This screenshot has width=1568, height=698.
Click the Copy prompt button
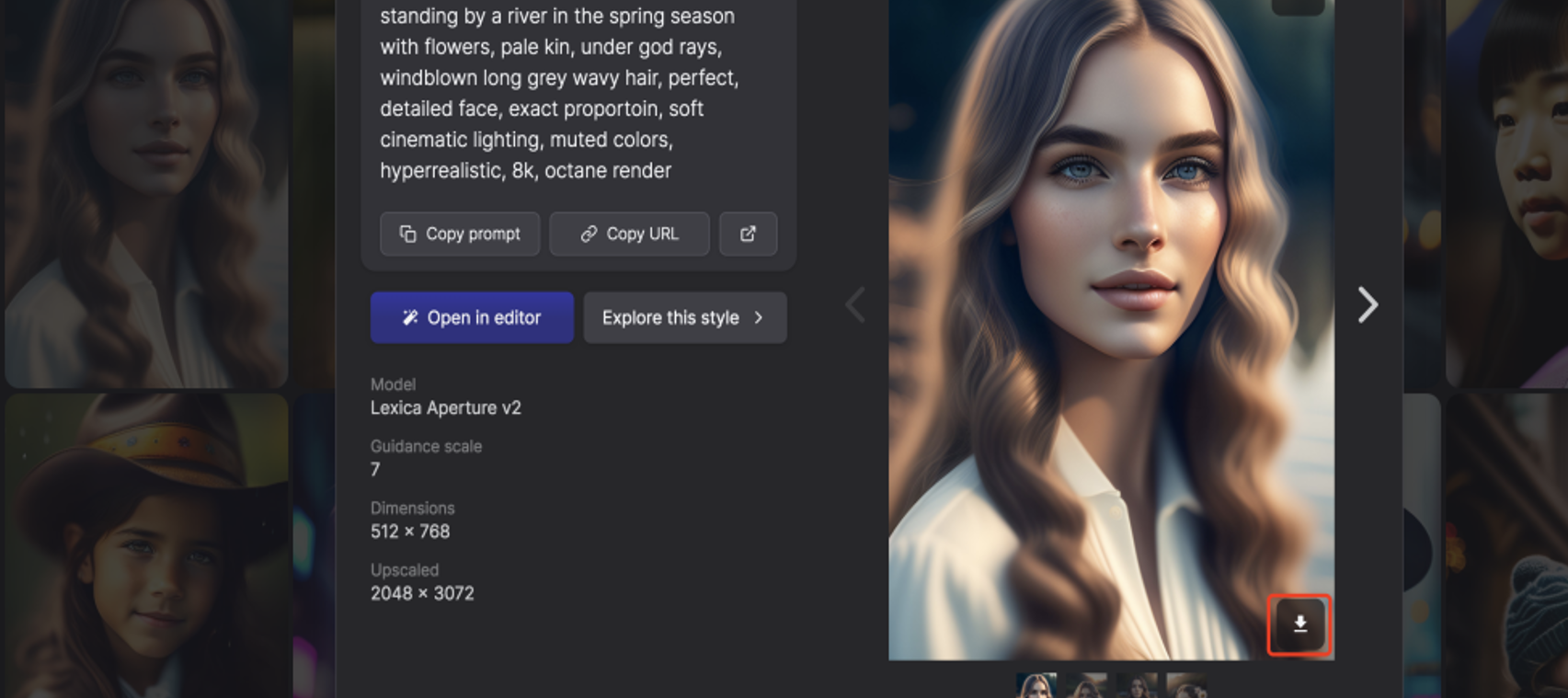tap(460, 234)
